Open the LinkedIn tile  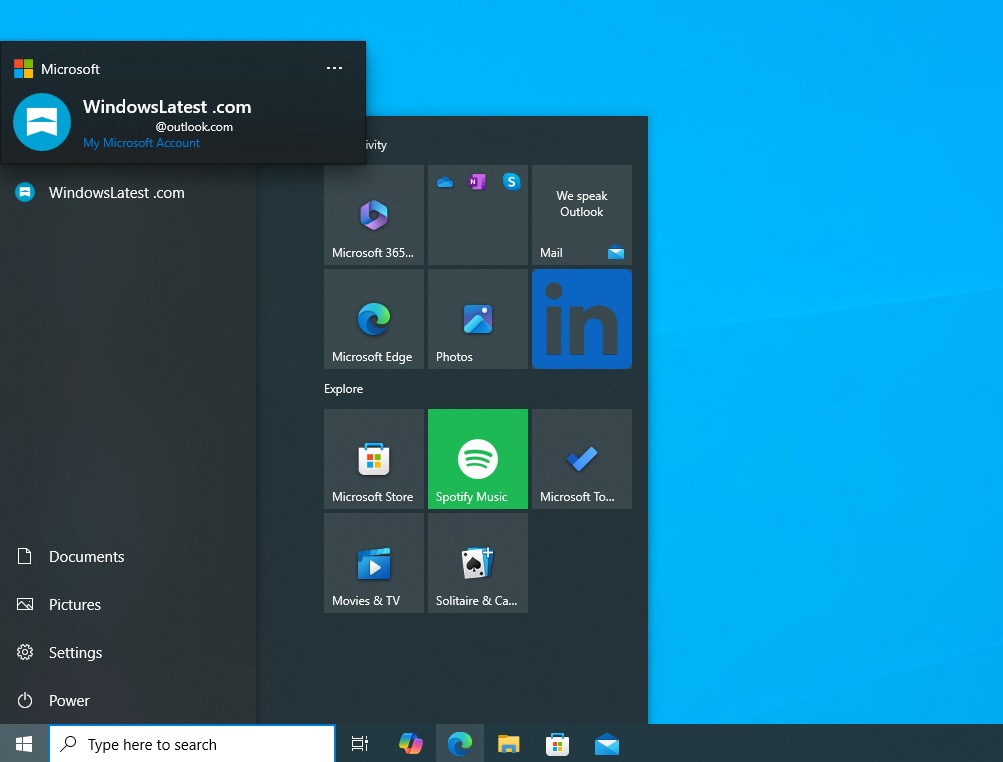point(581,318)
